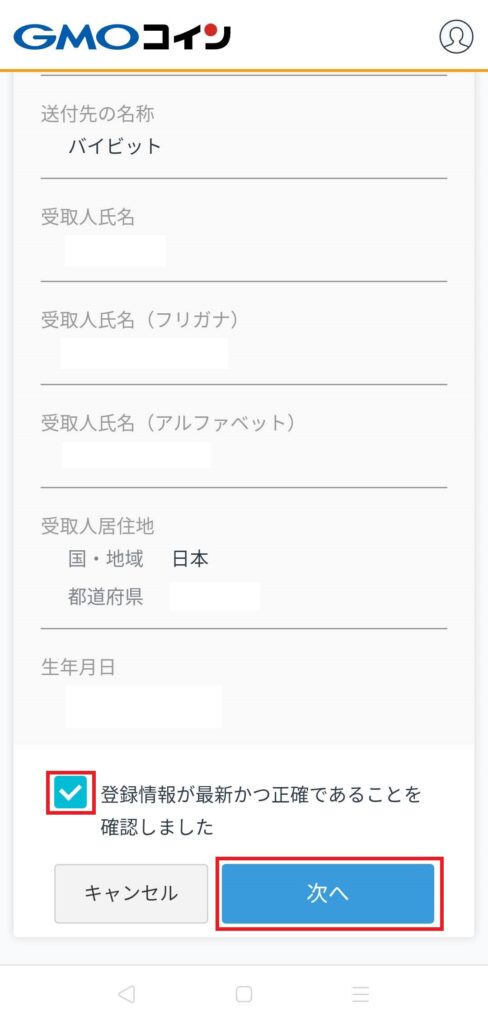Tap the Android recent apps icon
The image size is (488, 1024).
[x=361, y=994]
